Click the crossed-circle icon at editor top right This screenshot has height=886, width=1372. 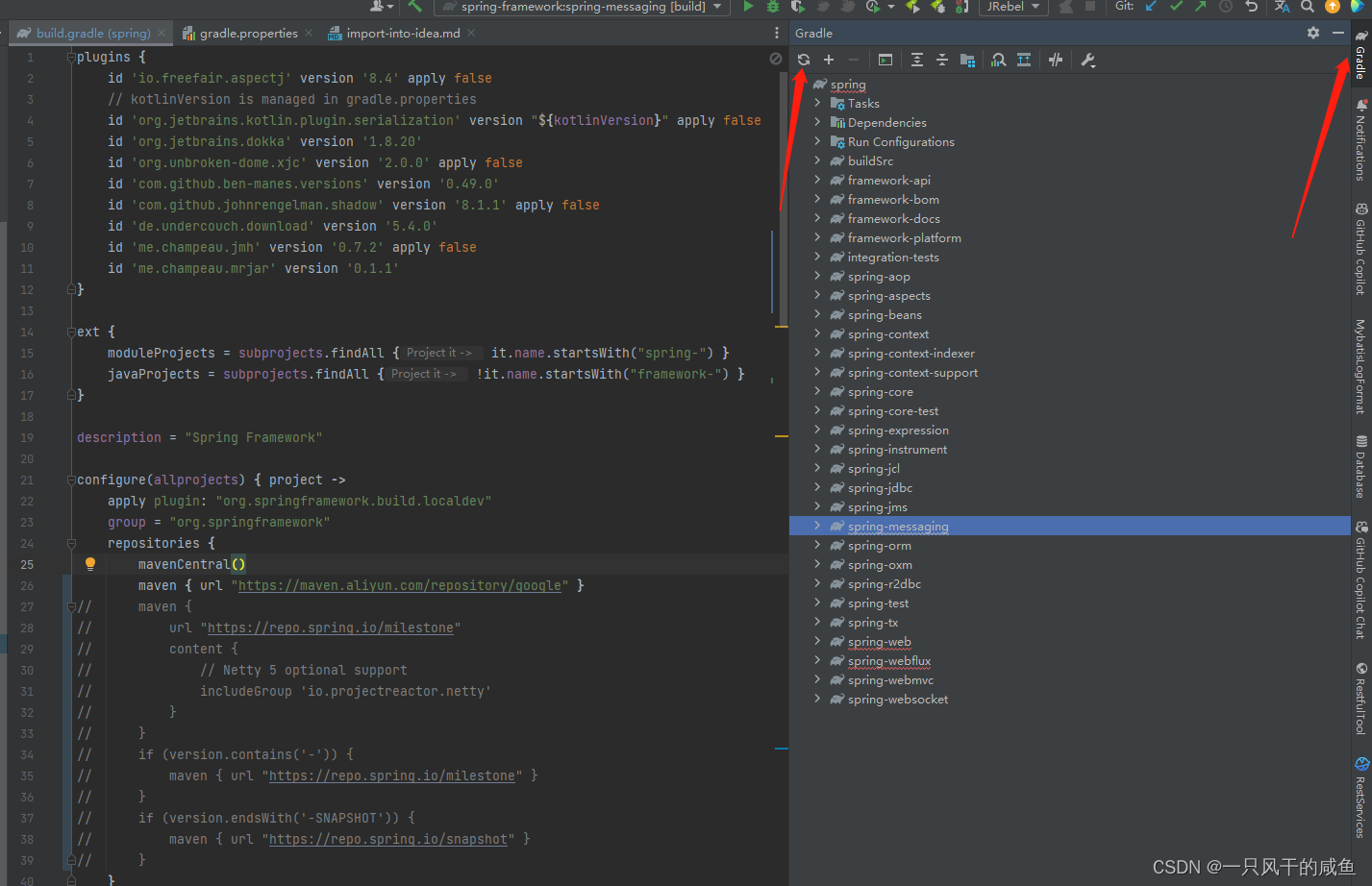coord(776,59)
